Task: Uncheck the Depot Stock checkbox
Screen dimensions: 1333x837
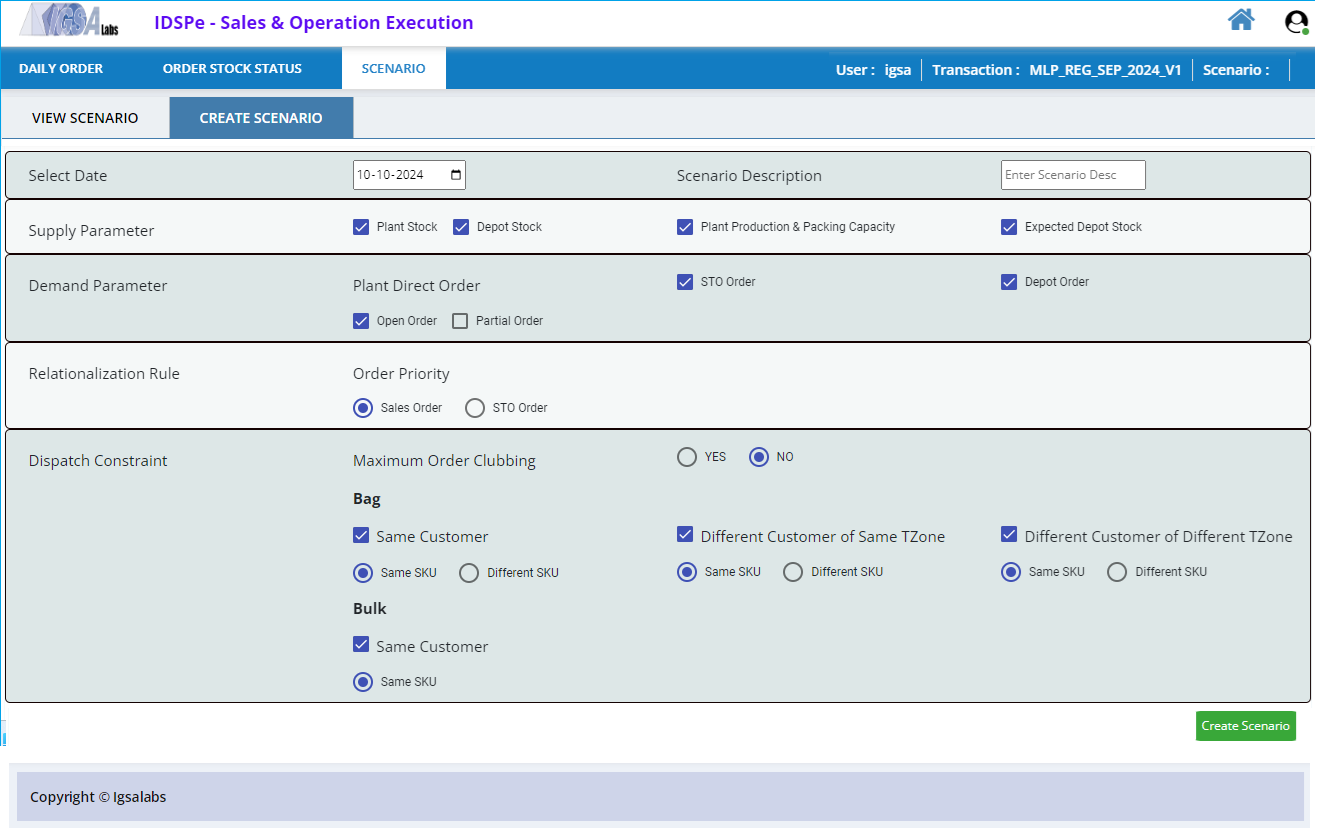Action: [x=461, y=227]
